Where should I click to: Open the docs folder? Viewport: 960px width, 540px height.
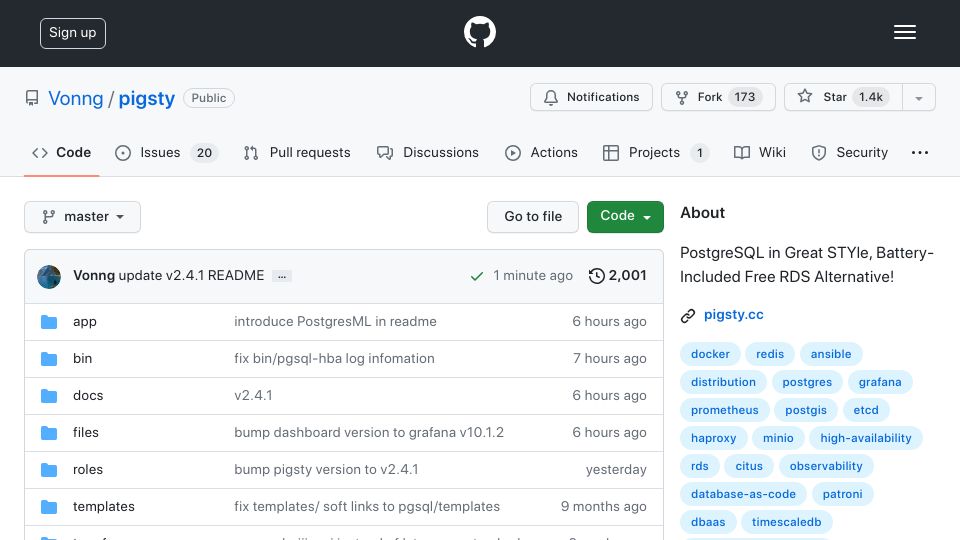(88, 396)
